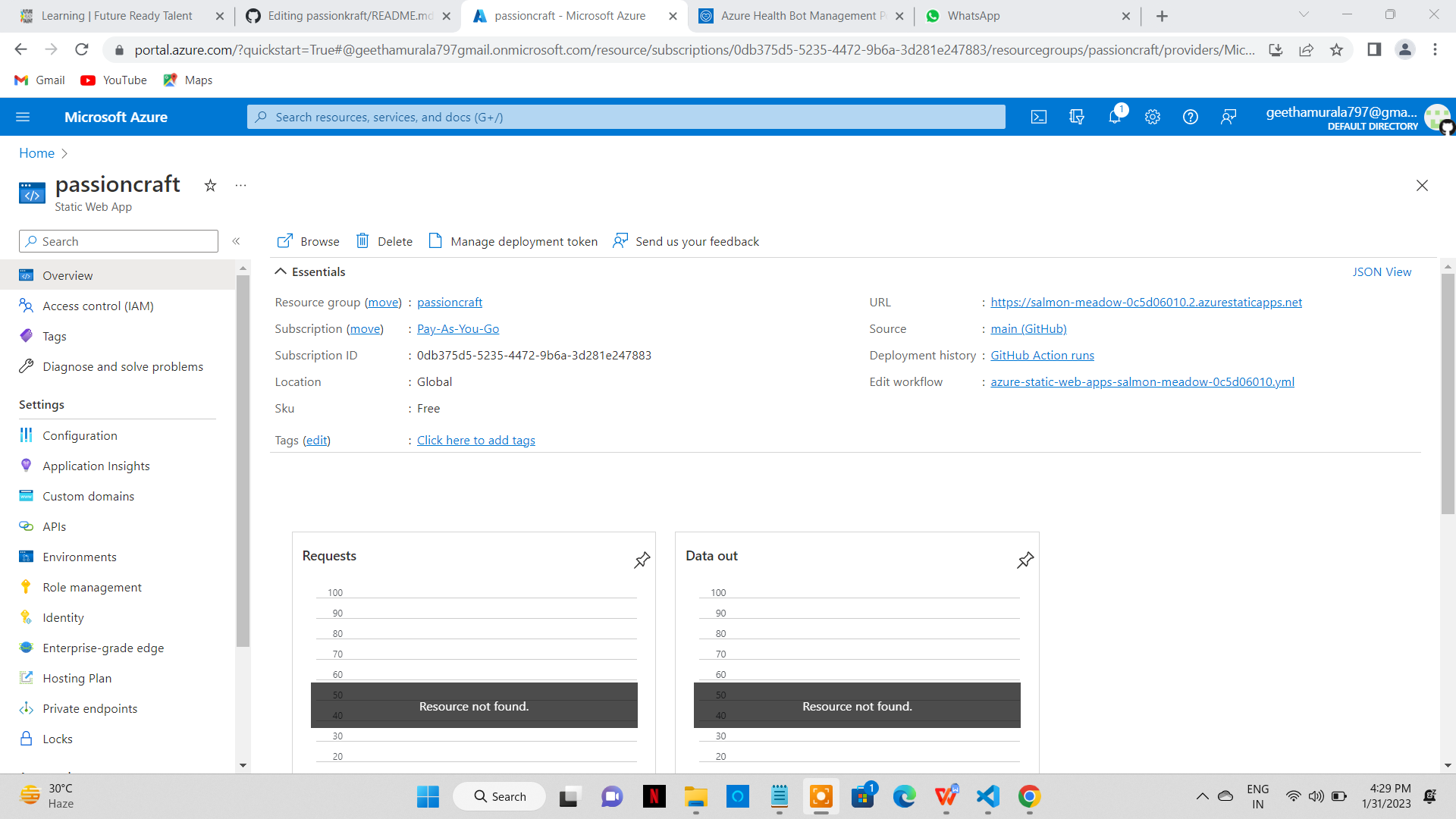Open the portal settings gear

(1152, 117)
